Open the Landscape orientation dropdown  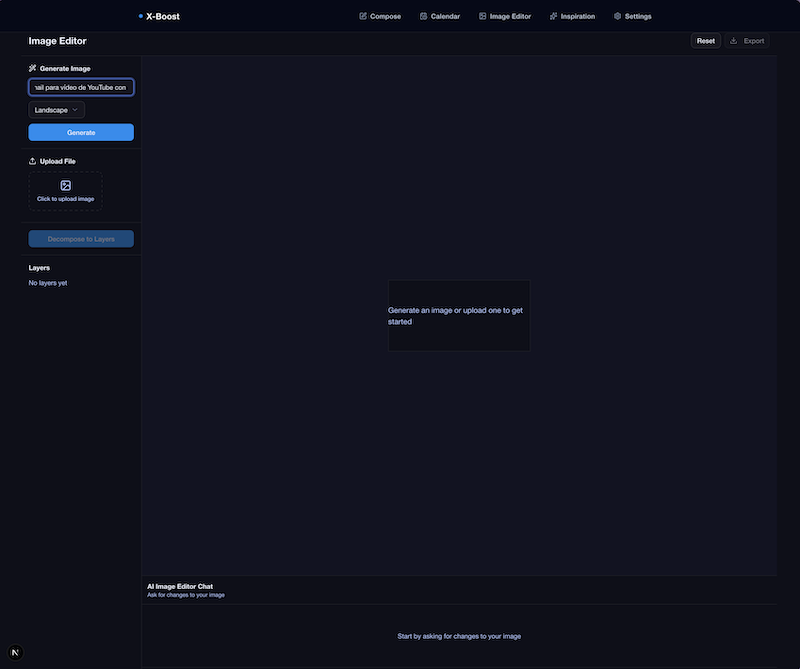click(57, 110)
